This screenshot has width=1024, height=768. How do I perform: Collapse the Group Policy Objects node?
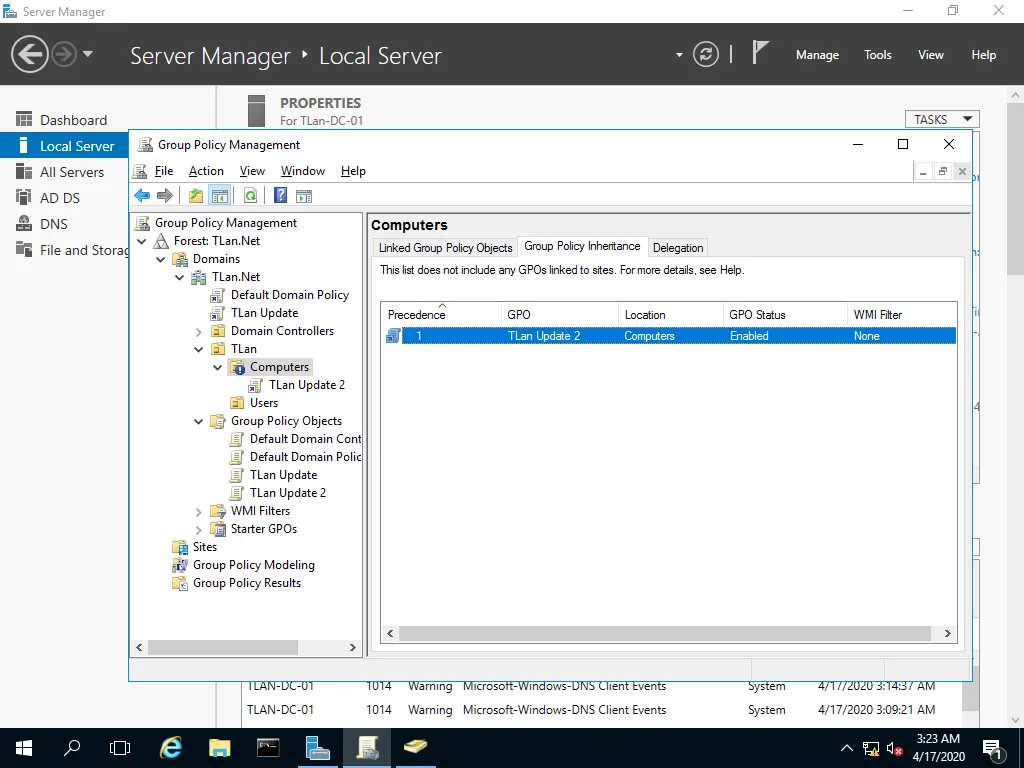[x=199, y=422]
